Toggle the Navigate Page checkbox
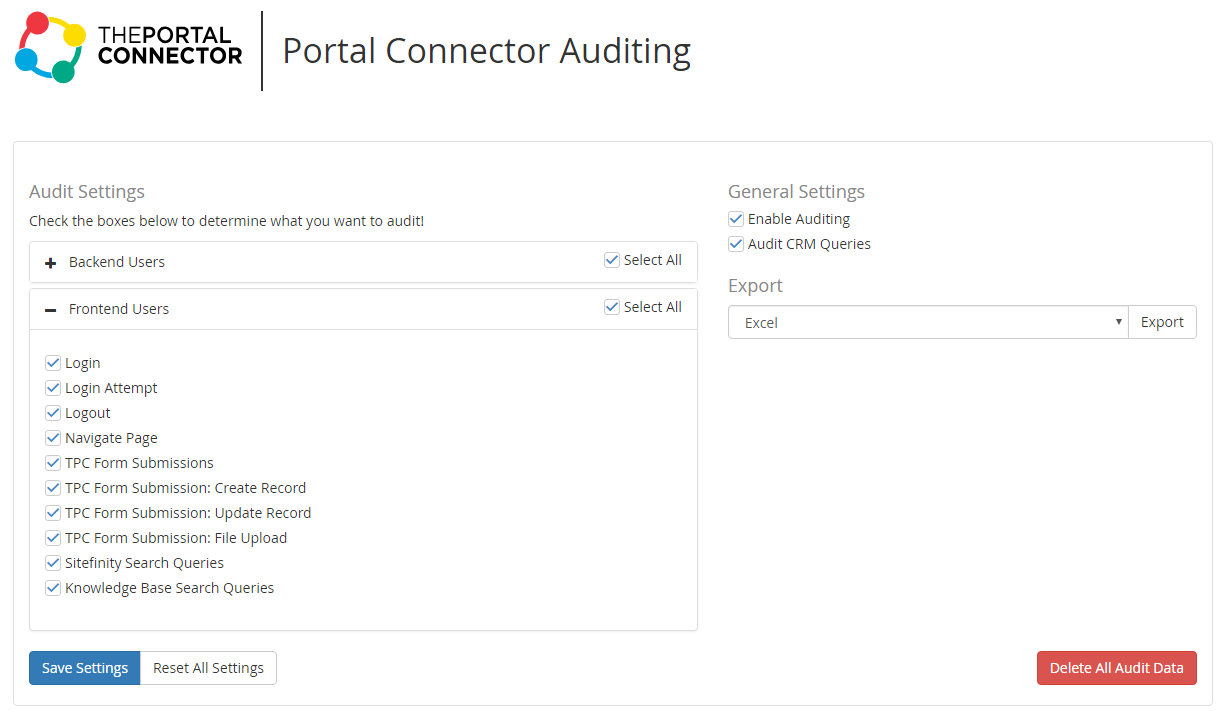Image resolution: width=1226 pixels, height=719 pixels. pyautogui.click(x=53, y=438)
